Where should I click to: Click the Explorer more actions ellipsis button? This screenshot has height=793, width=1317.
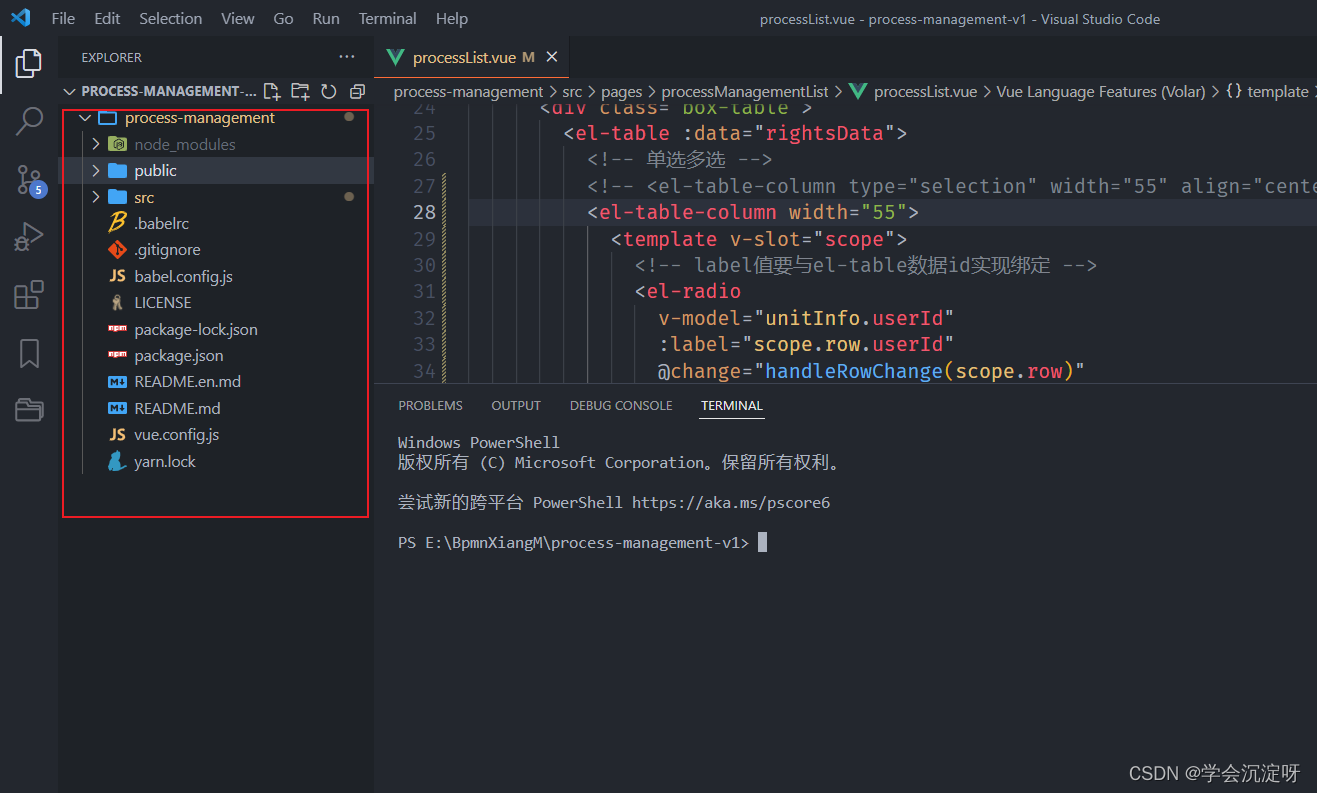pyautogui.click(x=346, y=57)
